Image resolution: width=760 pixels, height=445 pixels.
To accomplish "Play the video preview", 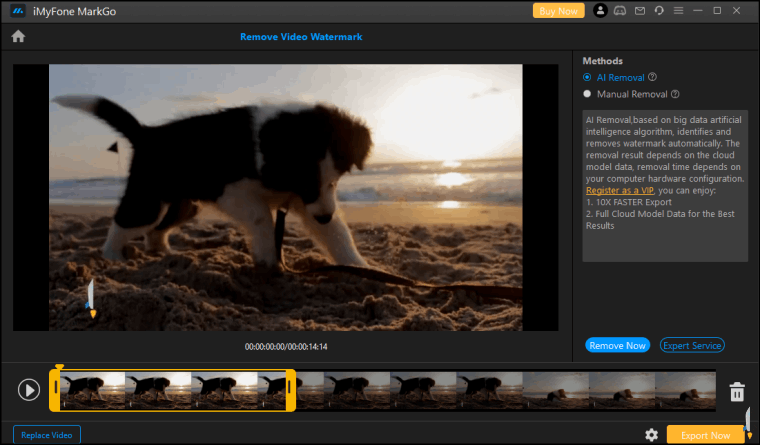I will (x=30, y=390).
